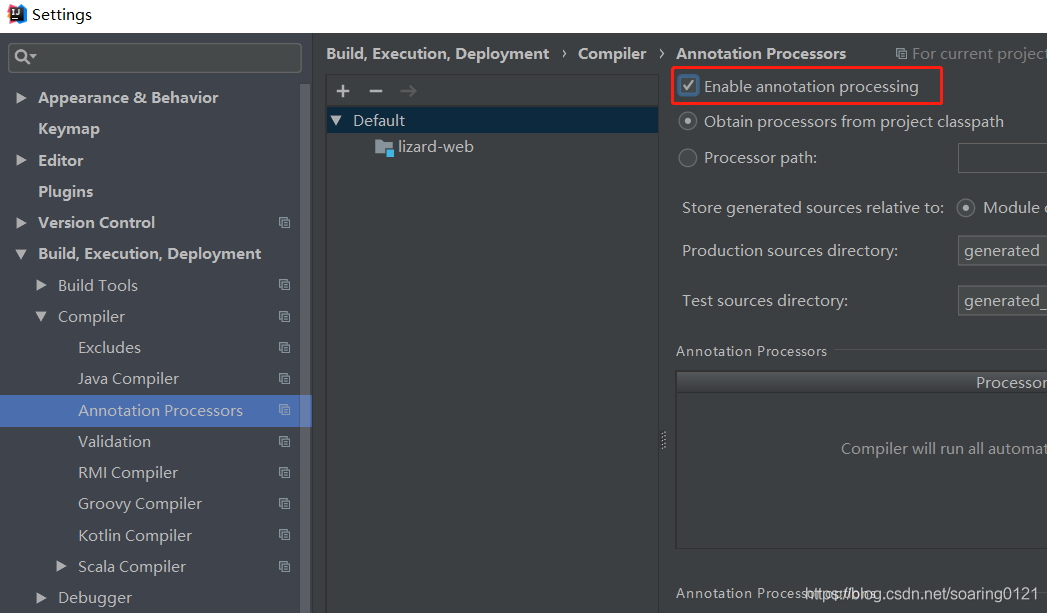Click project-level icon beside Scala Compiler
1047x613 pixels.
tap(284, 566)
